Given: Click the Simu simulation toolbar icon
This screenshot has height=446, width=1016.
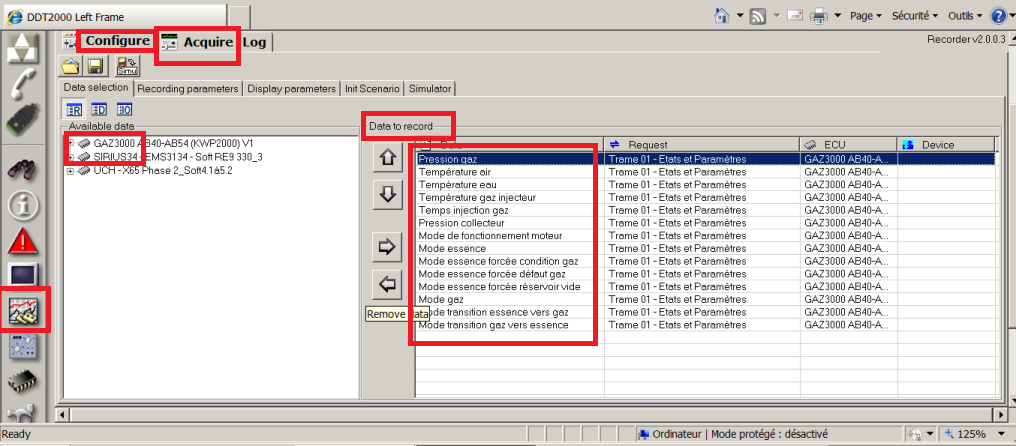Looking at the screenshot, I should (x=128, y=67).
